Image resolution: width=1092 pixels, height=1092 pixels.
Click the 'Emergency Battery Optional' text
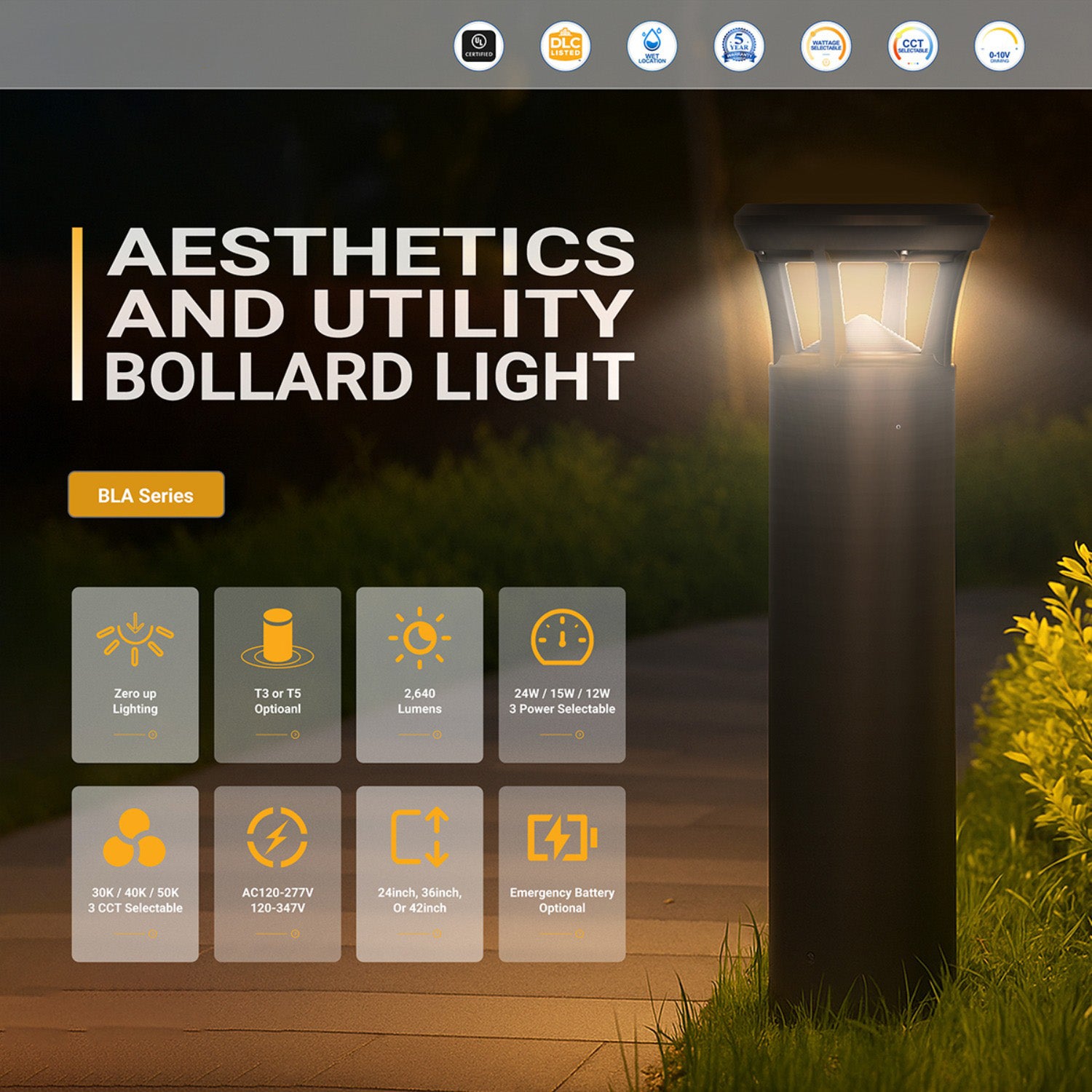pyautogui.click(x=562, y=901)
